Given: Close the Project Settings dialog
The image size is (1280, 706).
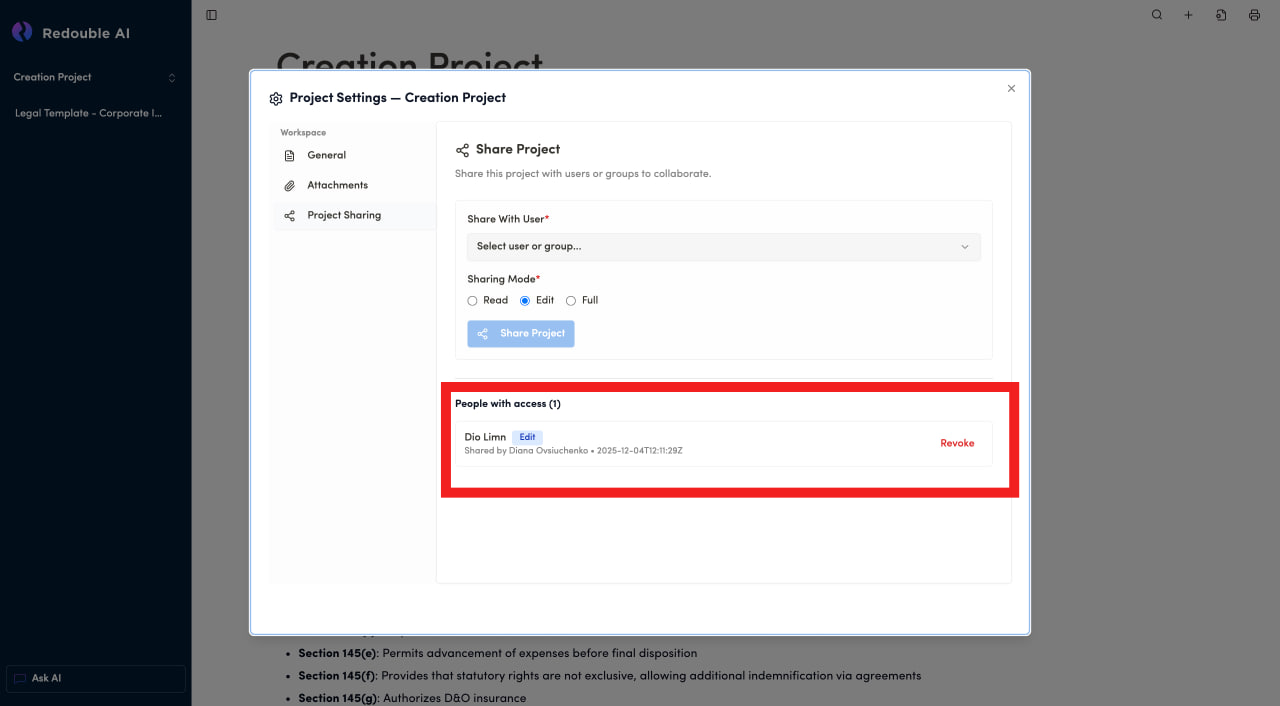Looking at the screenshot, I should [1011, 89].
